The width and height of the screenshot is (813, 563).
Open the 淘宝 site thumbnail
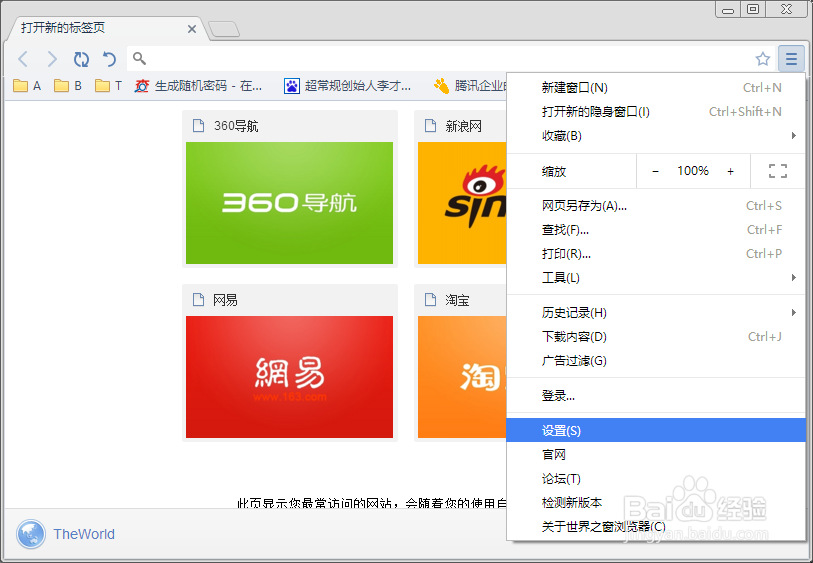tap(462, 377)
